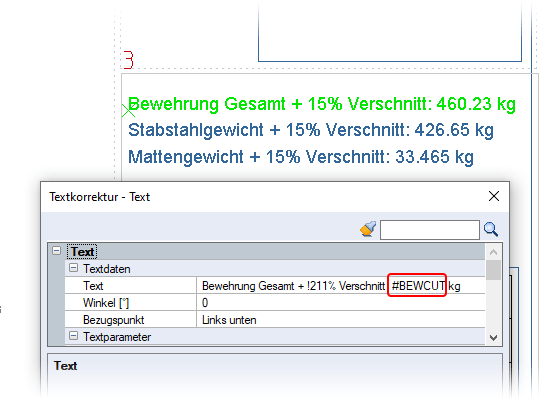Select the Bezugspunkt value Links unten

[340, 320]
